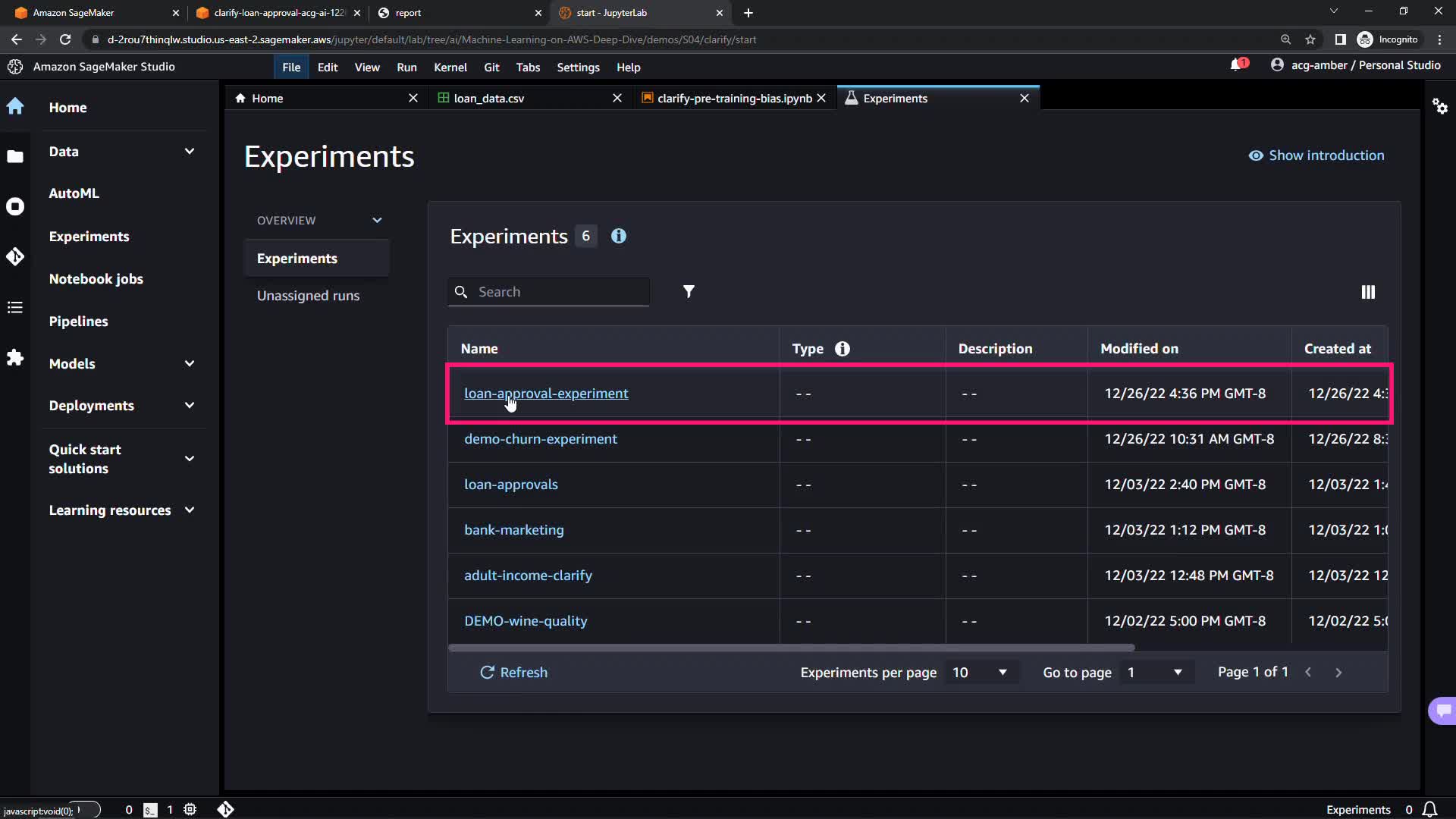Screen dimensions: 1456x819
Task: Click the Type column info icon
Action: (x=842, y=349)
